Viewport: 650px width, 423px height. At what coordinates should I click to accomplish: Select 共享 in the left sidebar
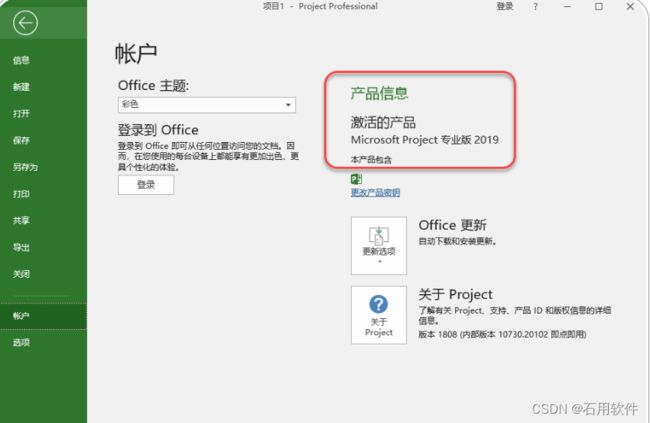click(21, 221)
